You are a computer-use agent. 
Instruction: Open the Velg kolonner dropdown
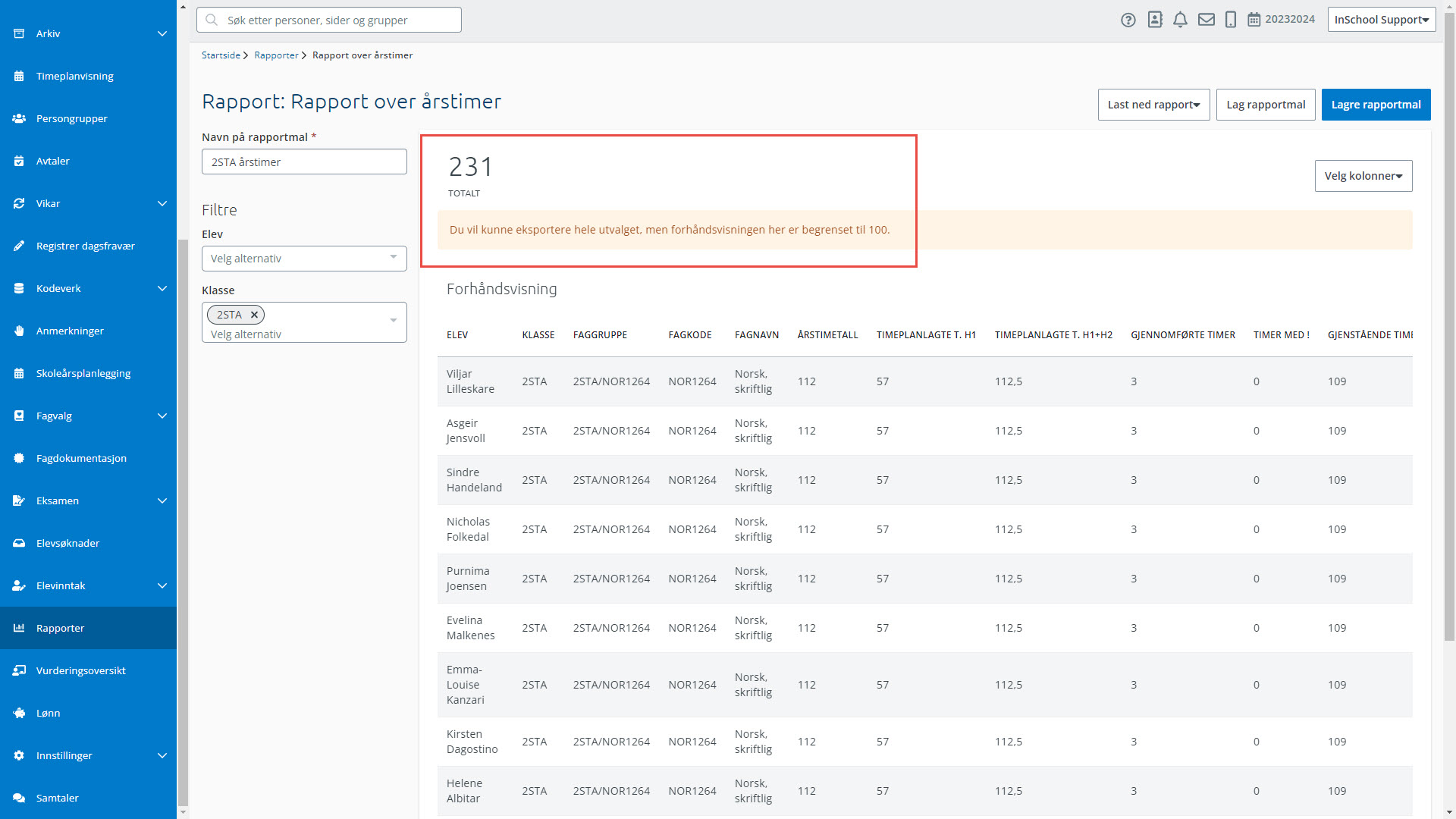[x=1363, y=176]
